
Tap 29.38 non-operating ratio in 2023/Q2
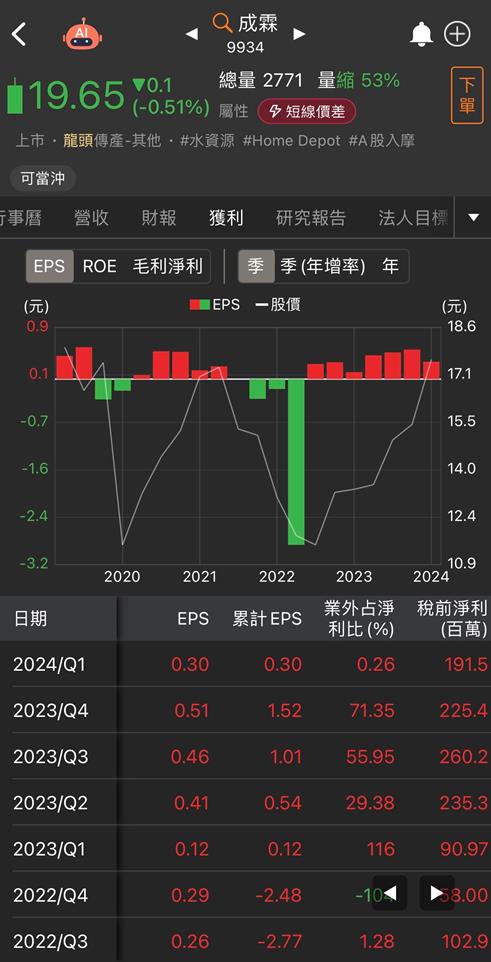coord(370,802)
